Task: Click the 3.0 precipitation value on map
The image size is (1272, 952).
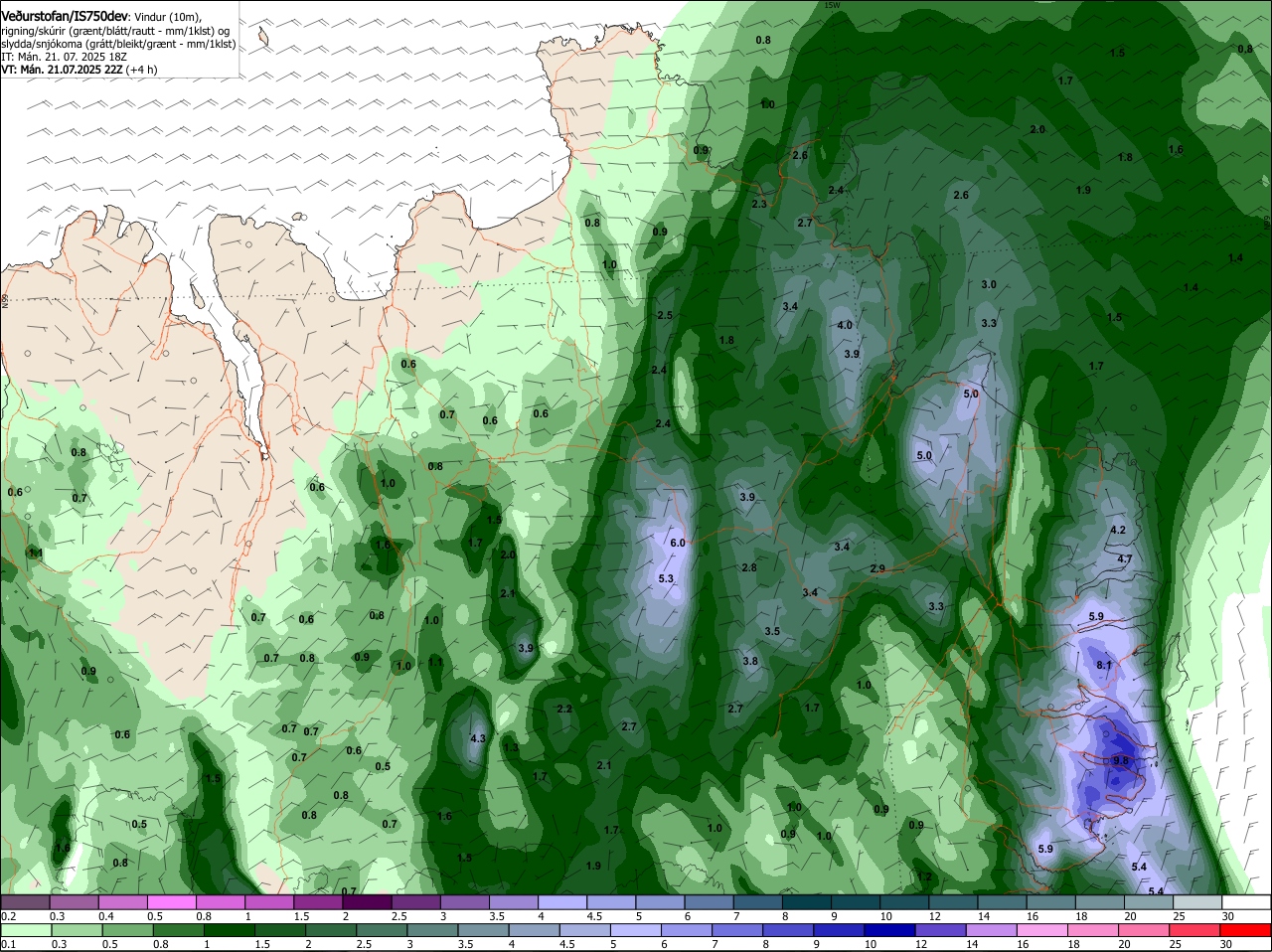Action: [x=989, y=284]
